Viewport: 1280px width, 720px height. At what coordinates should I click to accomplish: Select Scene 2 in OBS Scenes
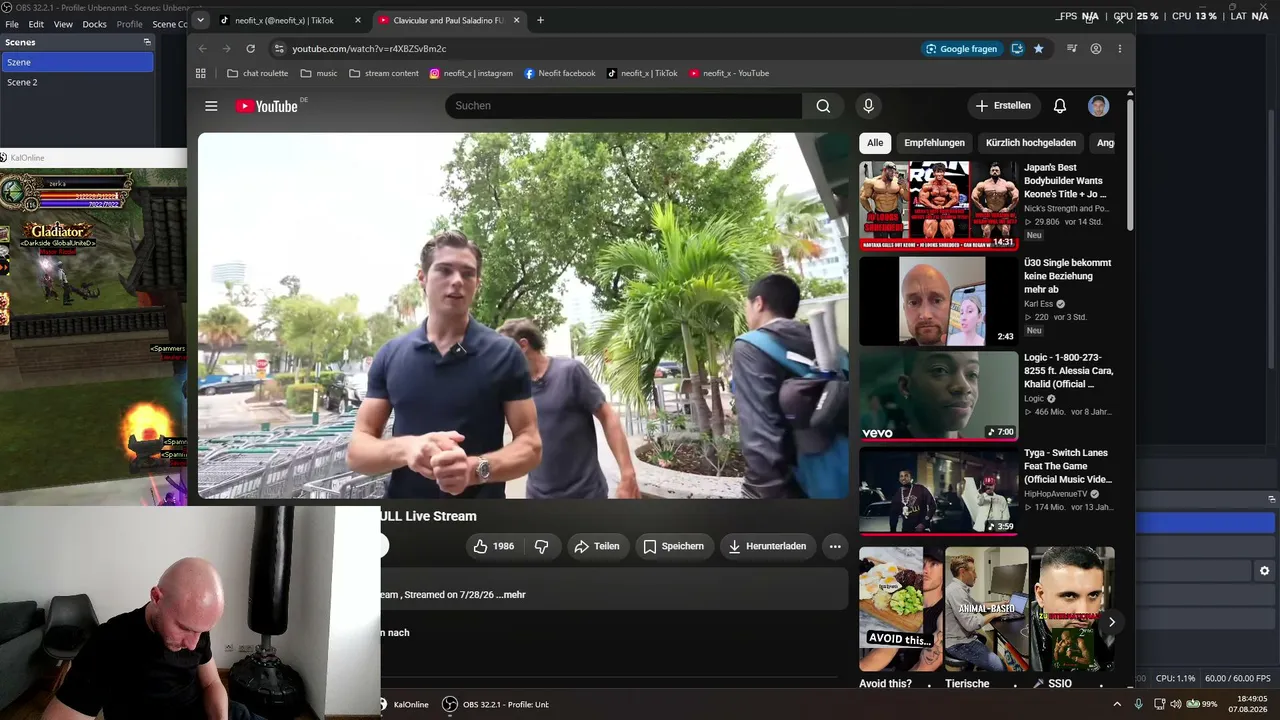tap(77, 82)
